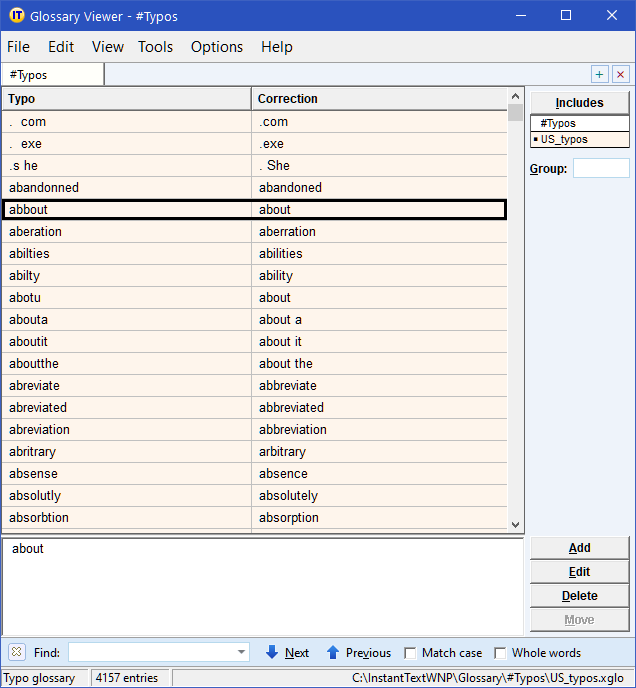Viewport: 636px width, 688px height.
Task: Enable the Whole words checkbox
Action: [500, 653]
